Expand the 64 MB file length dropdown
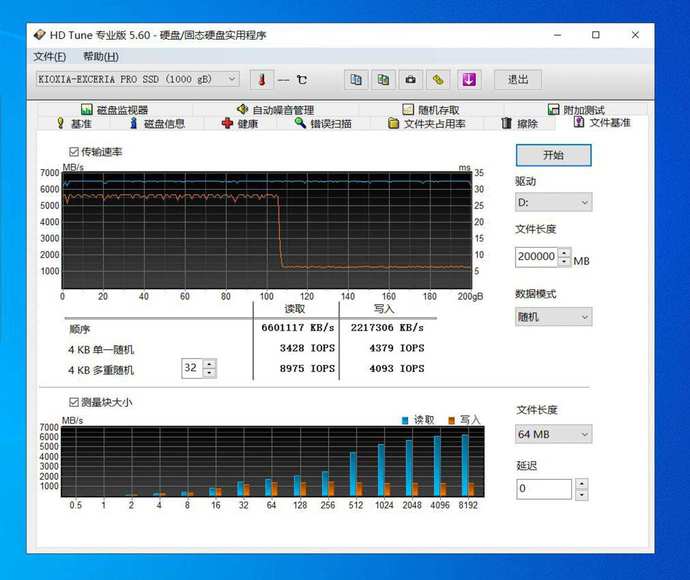The image size is (690, 580). pyautogui.click(x=553, y=434)
